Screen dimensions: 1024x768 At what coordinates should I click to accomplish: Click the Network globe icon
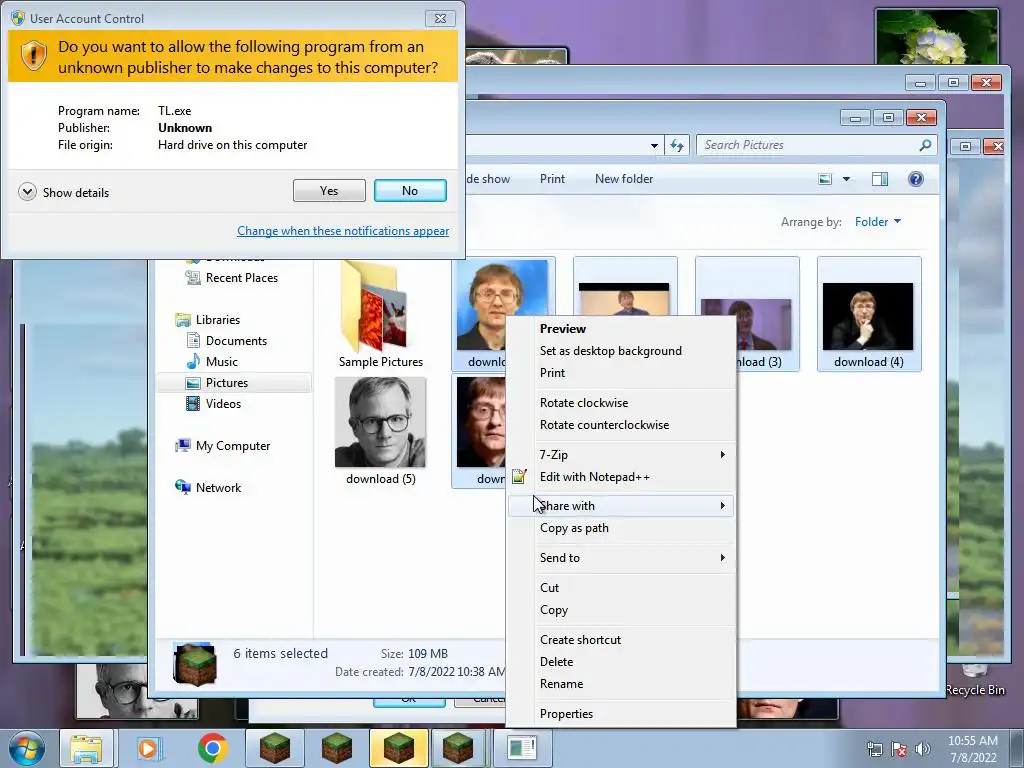183,487
